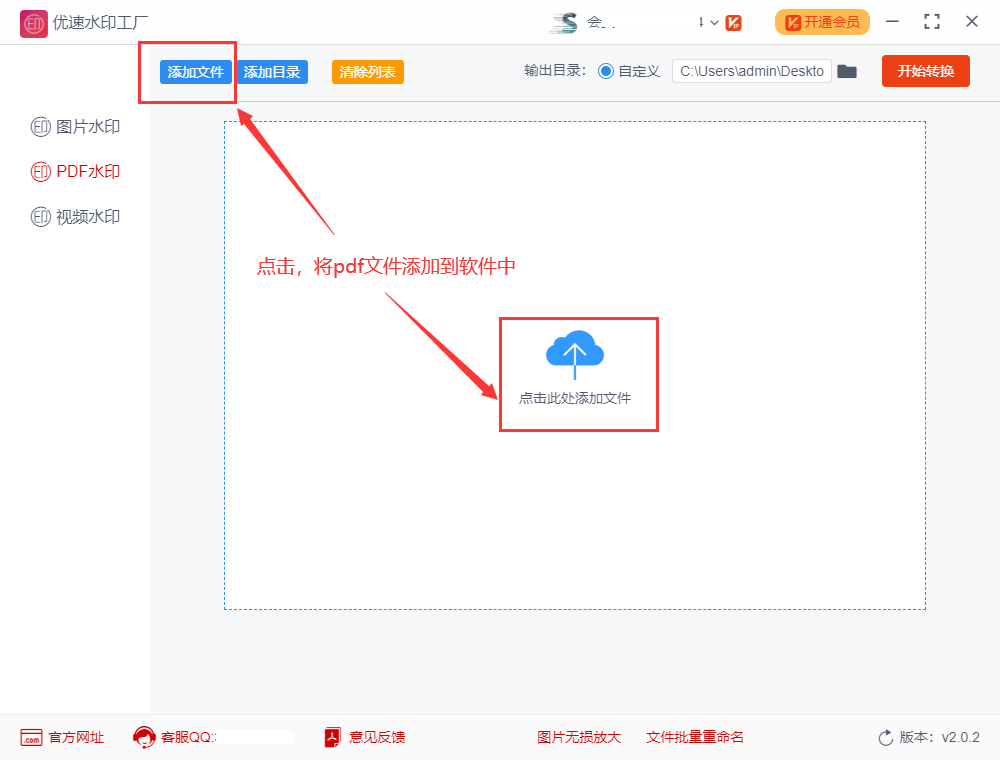Open the 视频水印 function

(x=40, y=216)
